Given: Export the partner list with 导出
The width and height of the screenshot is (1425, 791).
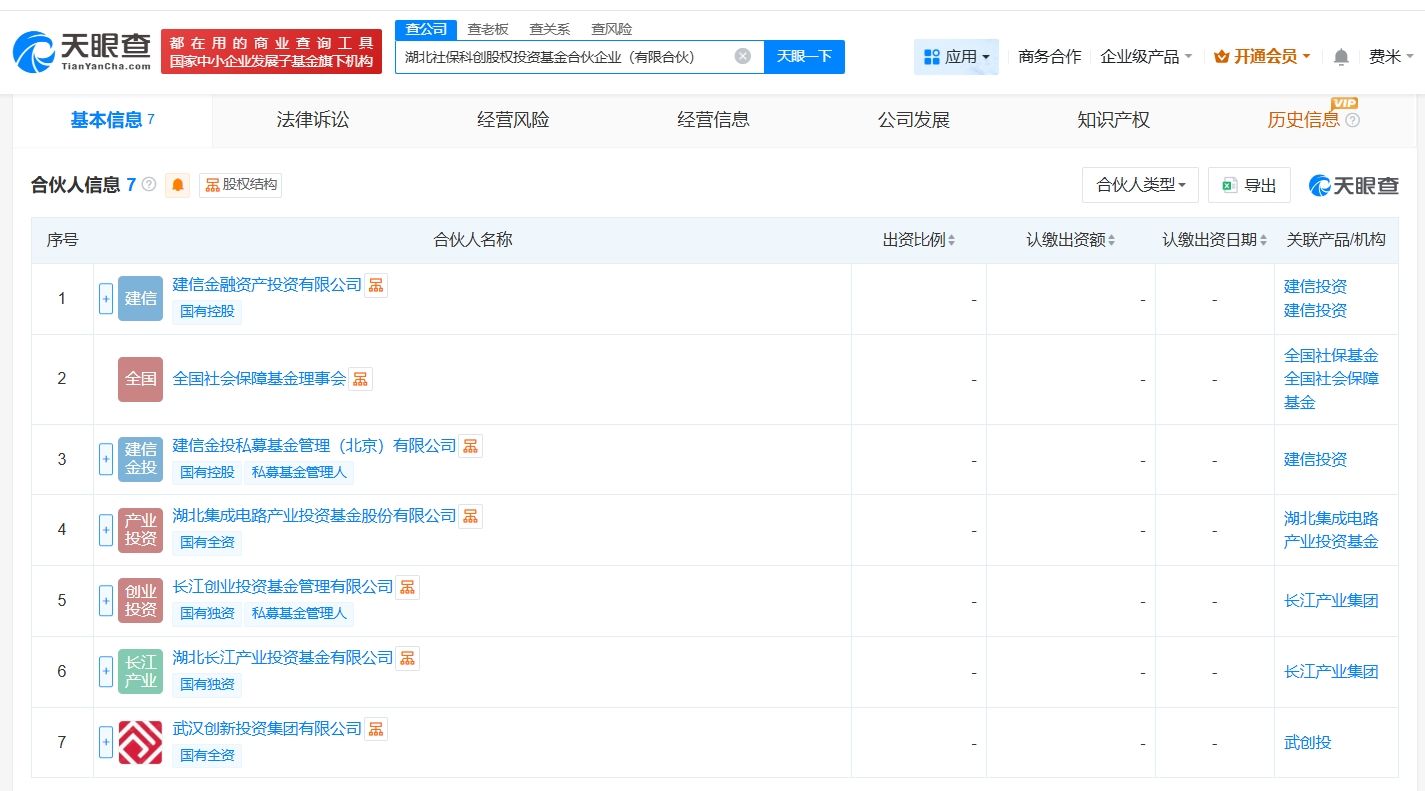Looking at the screenshot, I should coord(1249,185).
